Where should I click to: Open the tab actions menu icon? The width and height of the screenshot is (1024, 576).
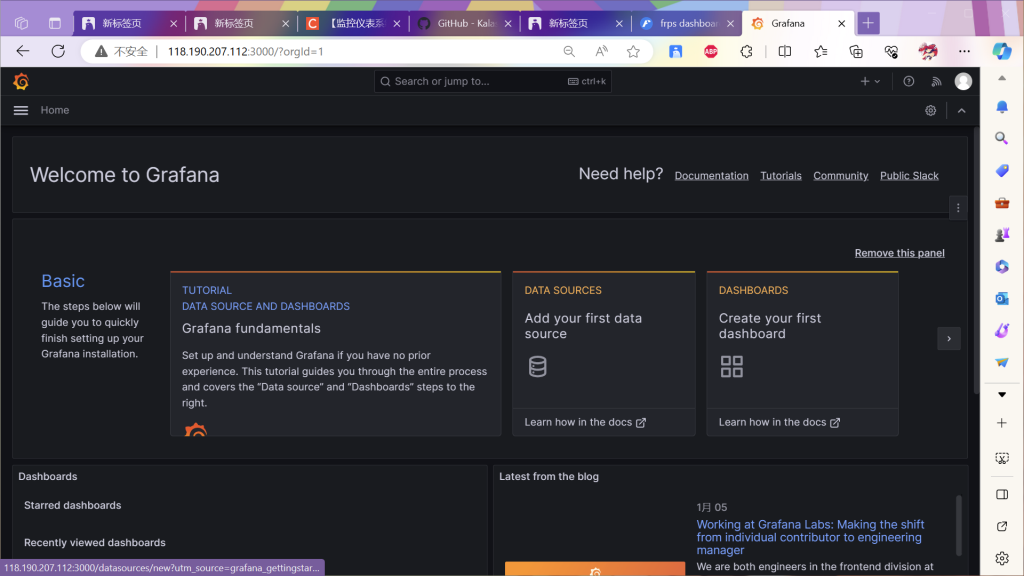[x=55, y=24]
